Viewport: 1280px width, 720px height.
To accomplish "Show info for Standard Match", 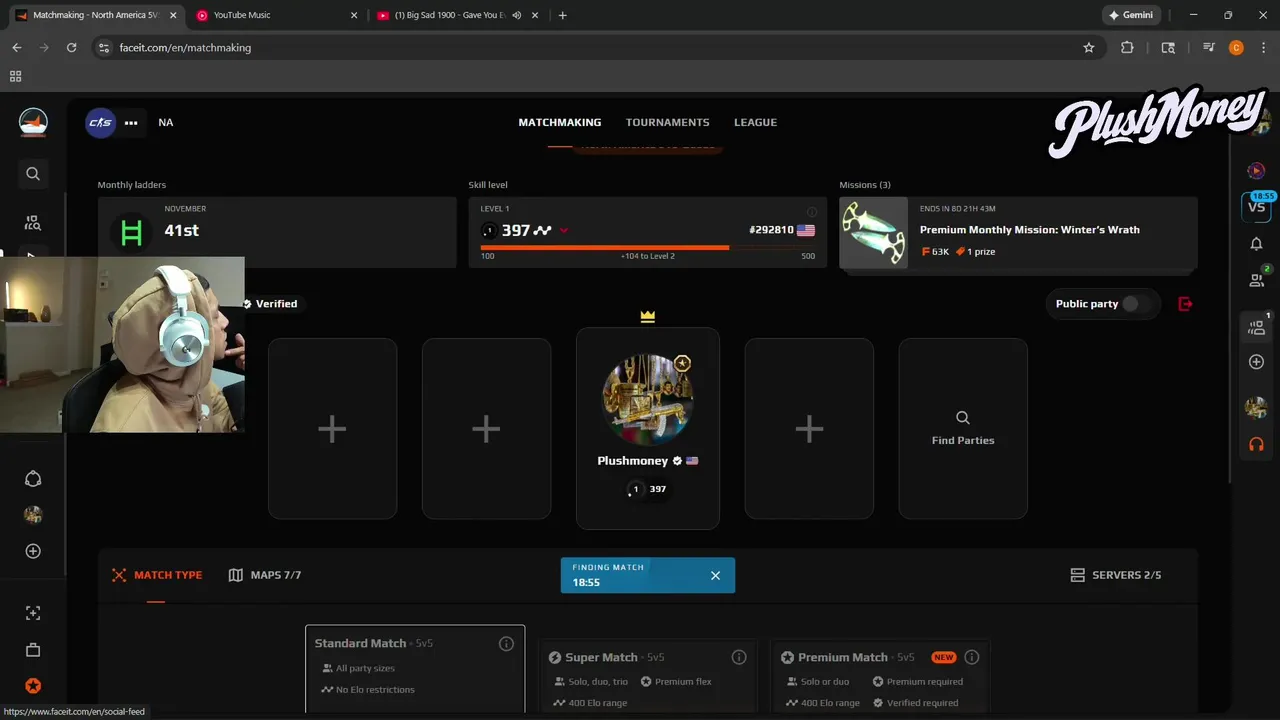I will 506,643.
